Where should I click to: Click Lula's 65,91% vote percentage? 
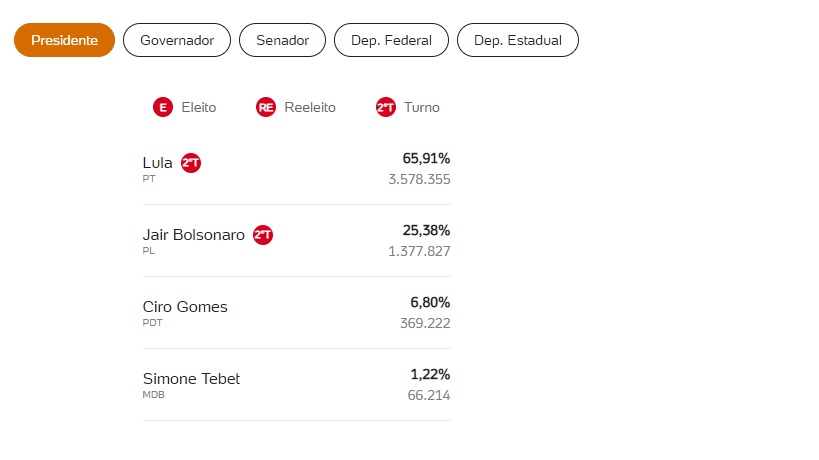(426, 158)
